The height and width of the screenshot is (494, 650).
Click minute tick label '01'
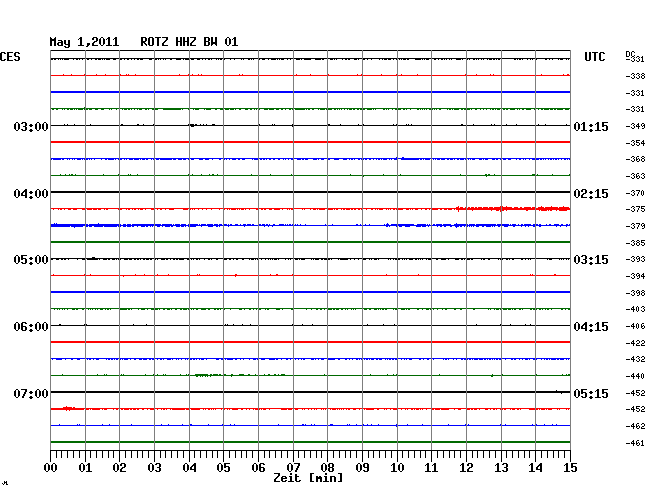[85, 468]
